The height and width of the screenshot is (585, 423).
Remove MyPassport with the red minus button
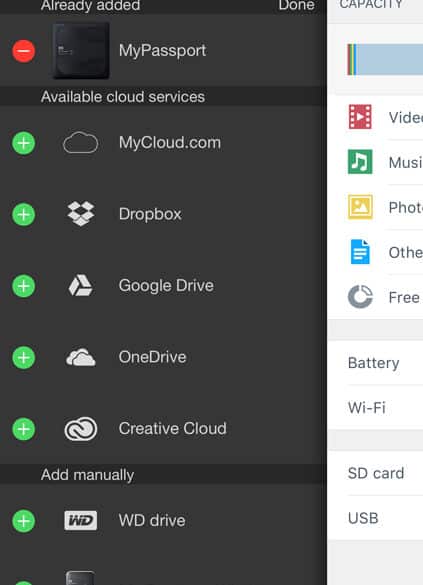point(24,51)
